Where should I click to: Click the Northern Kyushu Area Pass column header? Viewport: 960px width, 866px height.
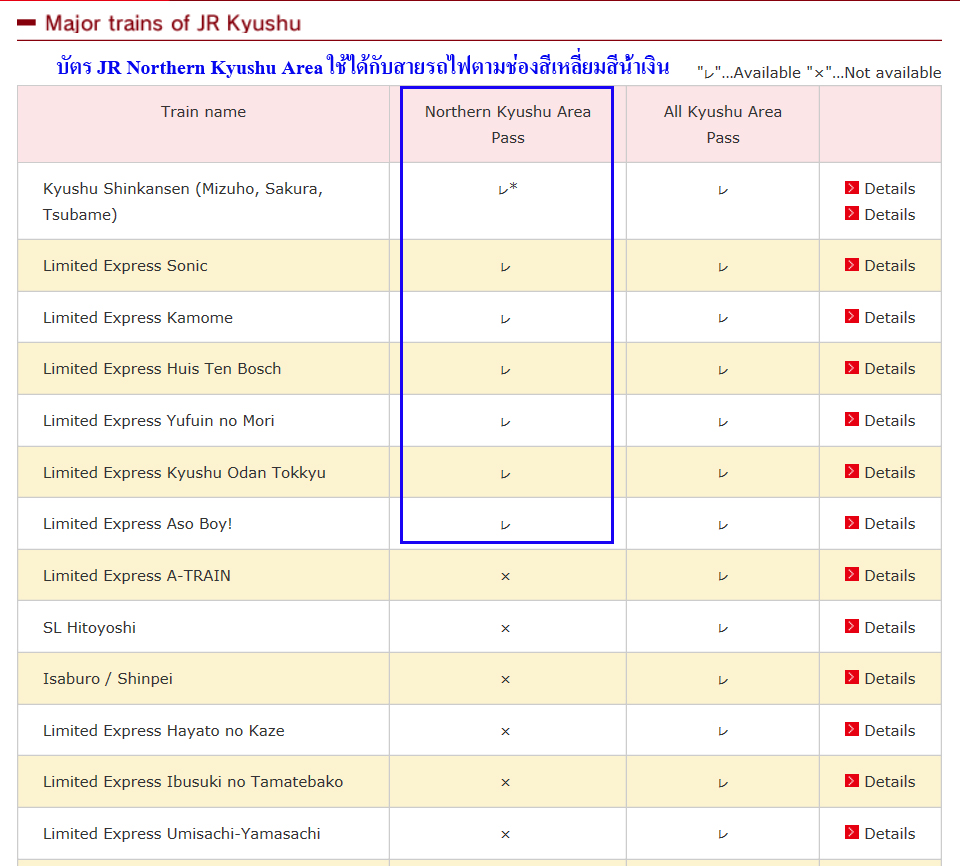click(507, 125)
